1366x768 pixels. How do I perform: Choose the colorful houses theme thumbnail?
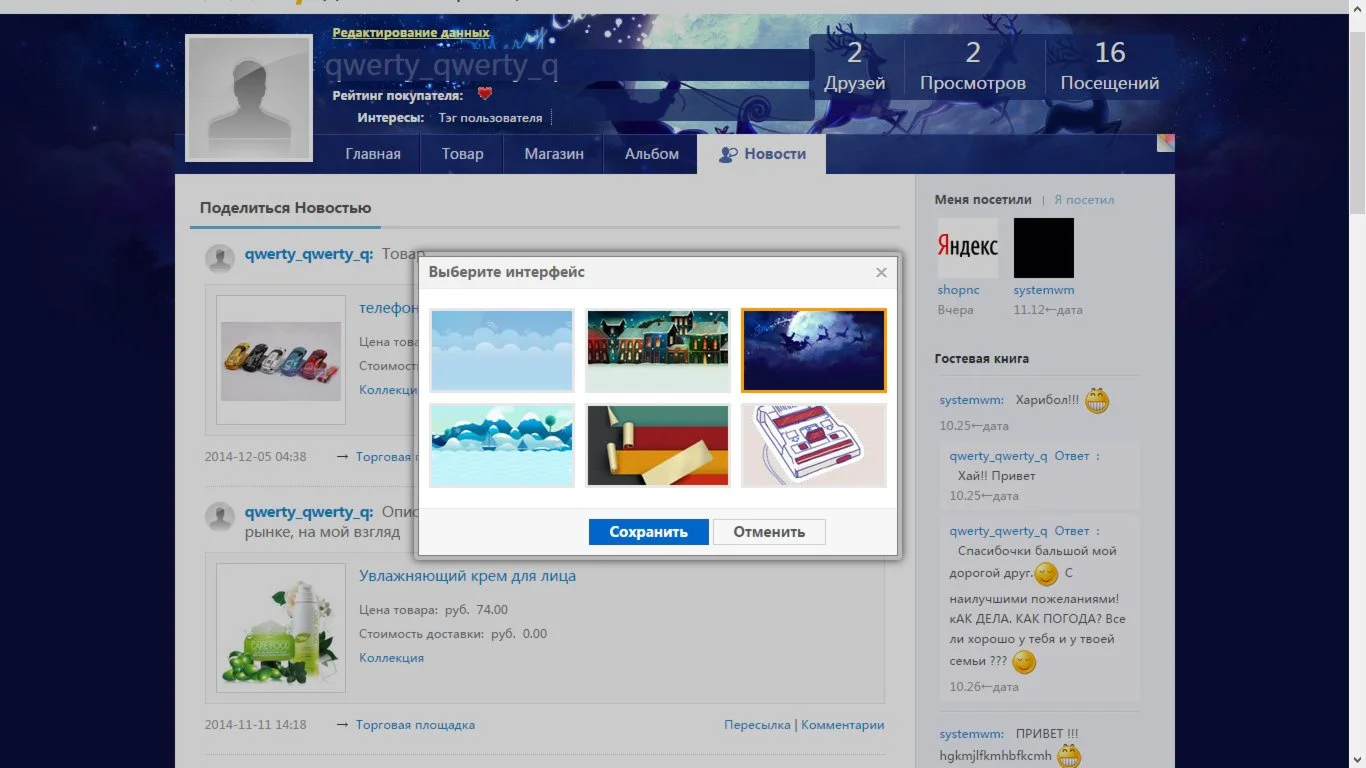pos(658,350)
